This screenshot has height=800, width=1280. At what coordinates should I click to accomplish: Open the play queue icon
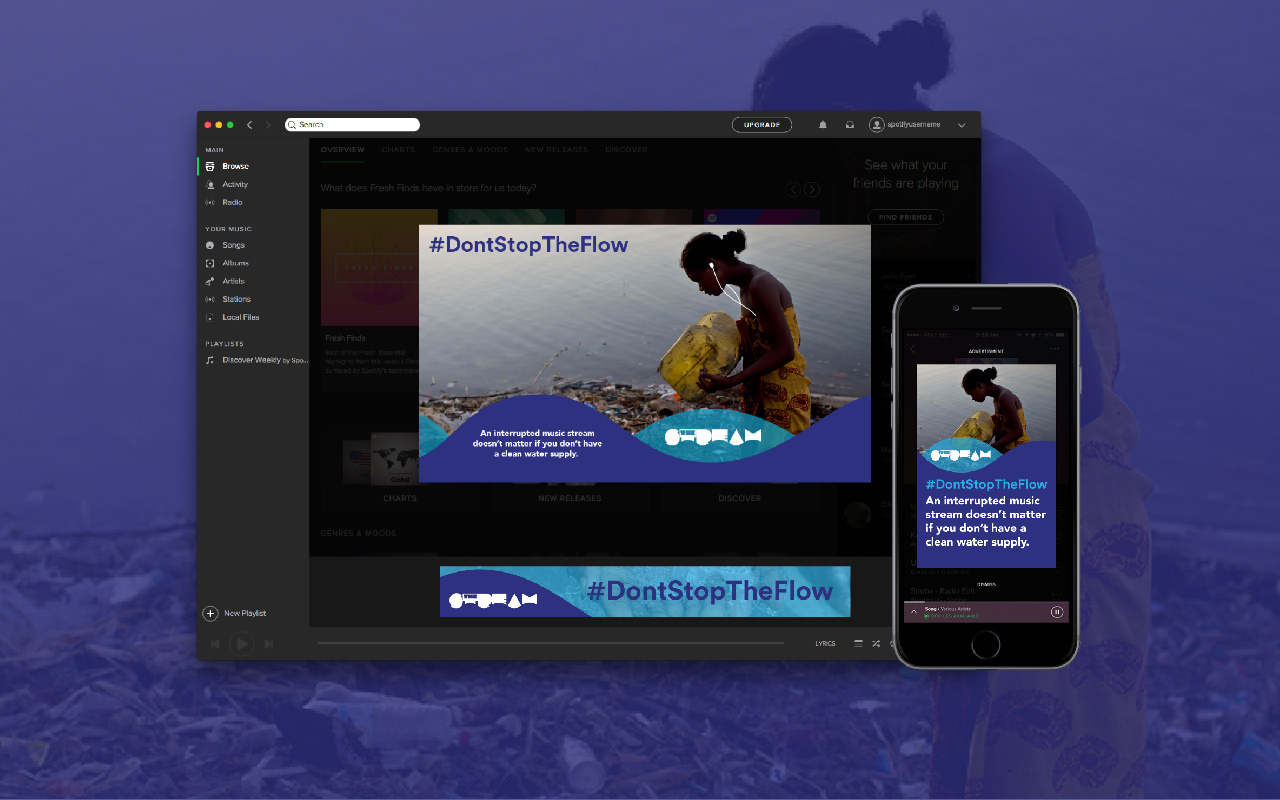[x=858, y=644]
